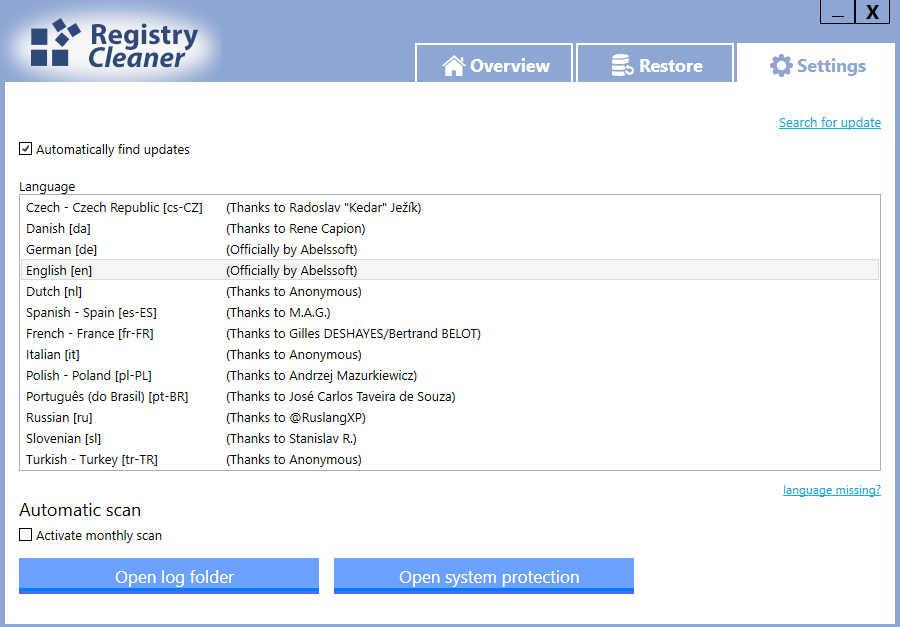Select Spanish - Spain [es-ES] language
The width and height of the screenshot is (900, 627).
449,312
